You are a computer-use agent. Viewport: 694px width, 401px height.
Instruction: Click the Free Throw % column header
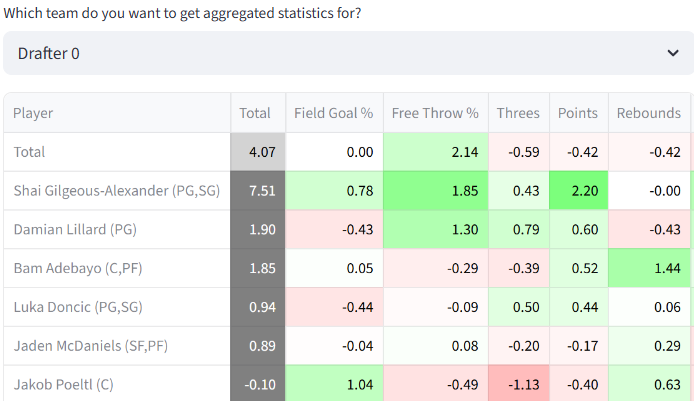pos(435,113)
